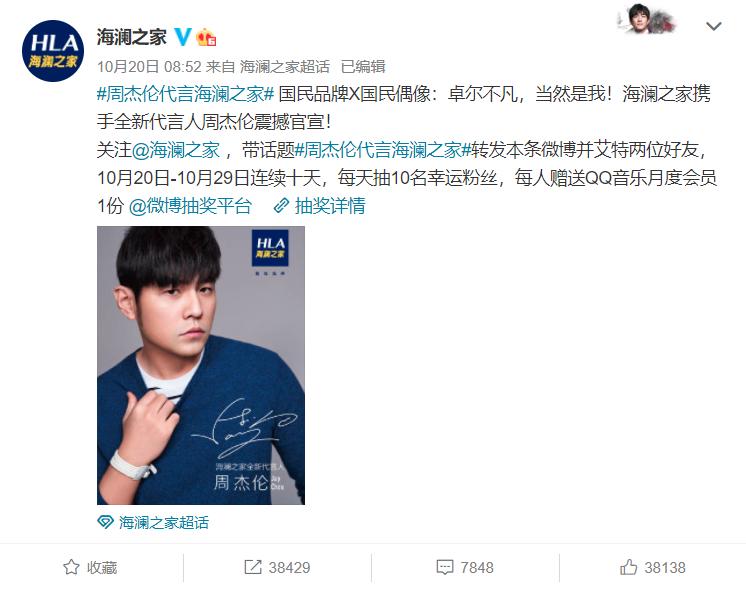Open the 海澜之家超话 tag below image

click(164, 522)
